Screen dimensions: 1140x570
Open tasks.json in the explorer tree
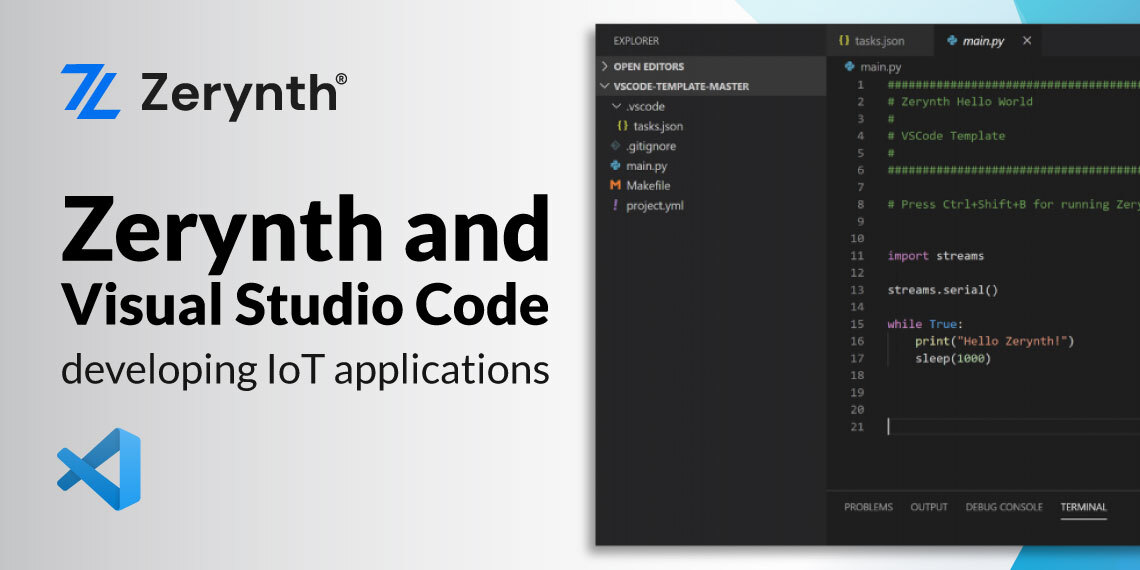tap(658, 126)
